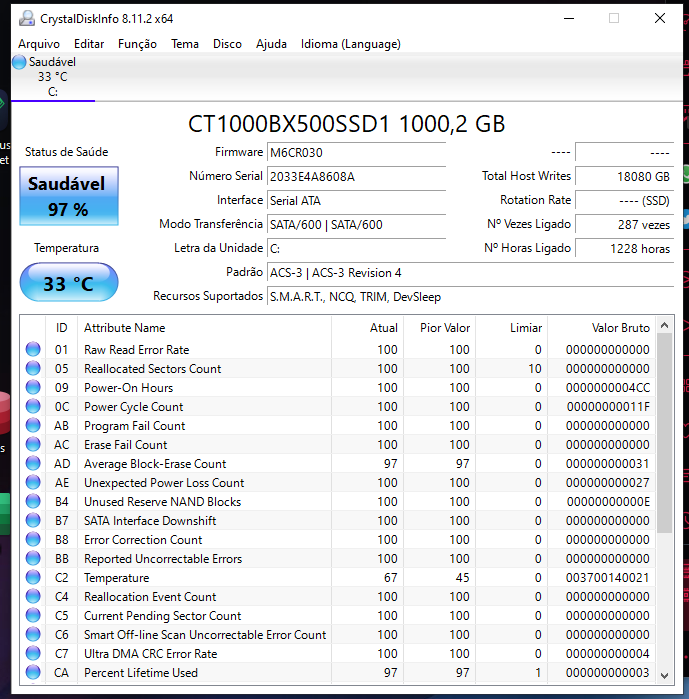Image resolution: width=689 pixels, height=699 pixels.
Task: Open the Idioma (Language) menu
Action: tap(351, 44)
